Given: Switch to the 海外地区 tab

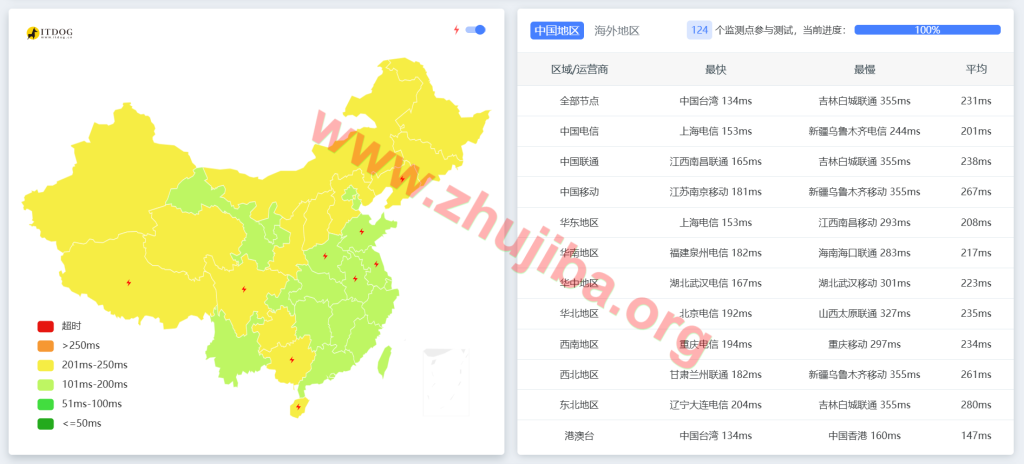Looking at the screenshot, I should [616, 30].
